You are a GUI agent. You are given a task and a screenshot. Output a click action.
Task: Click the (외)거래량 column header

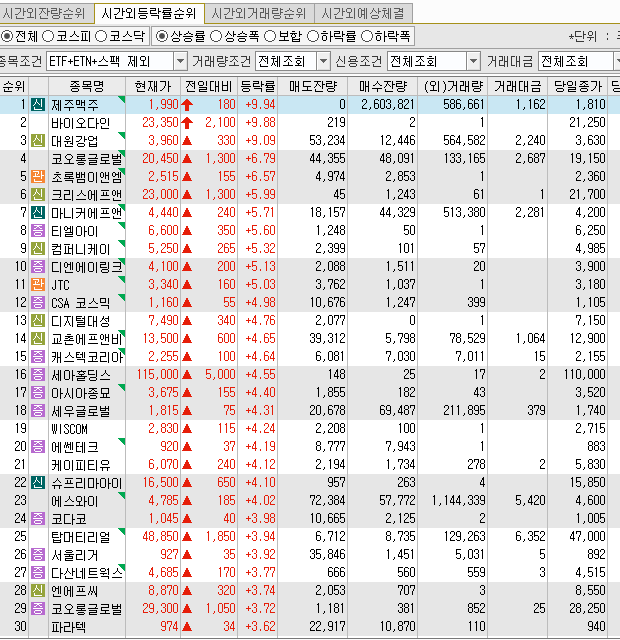point(453,86)
